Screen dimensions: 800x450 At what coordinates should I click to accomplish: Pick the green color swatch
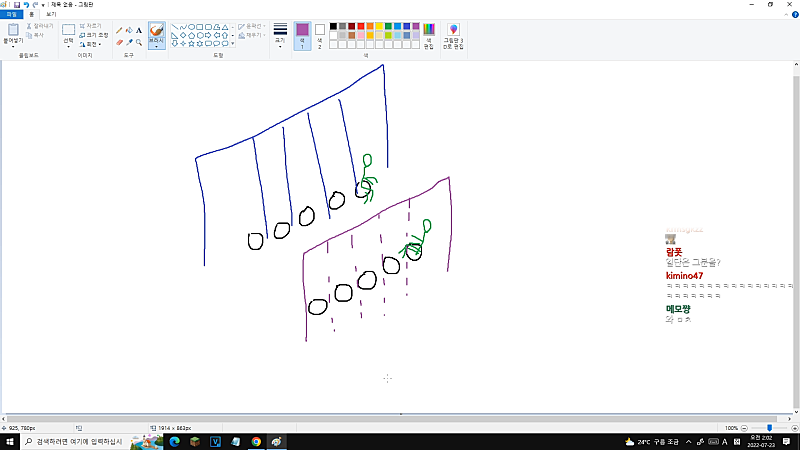click(x=388, y=27)
